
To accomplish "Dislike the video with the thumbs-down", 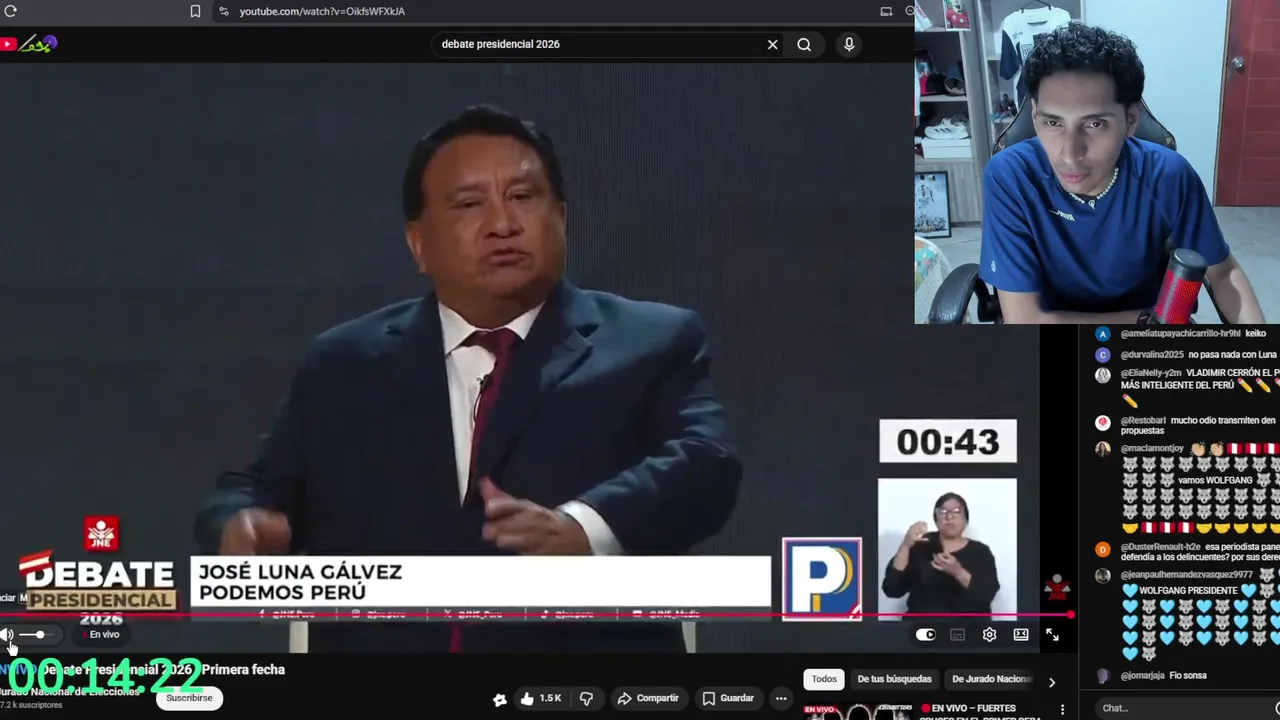I will tap(587, 698).
